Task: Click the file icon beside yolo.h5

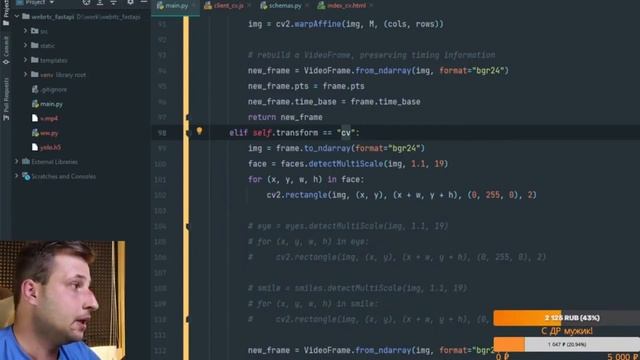Action: coord(35,147)
